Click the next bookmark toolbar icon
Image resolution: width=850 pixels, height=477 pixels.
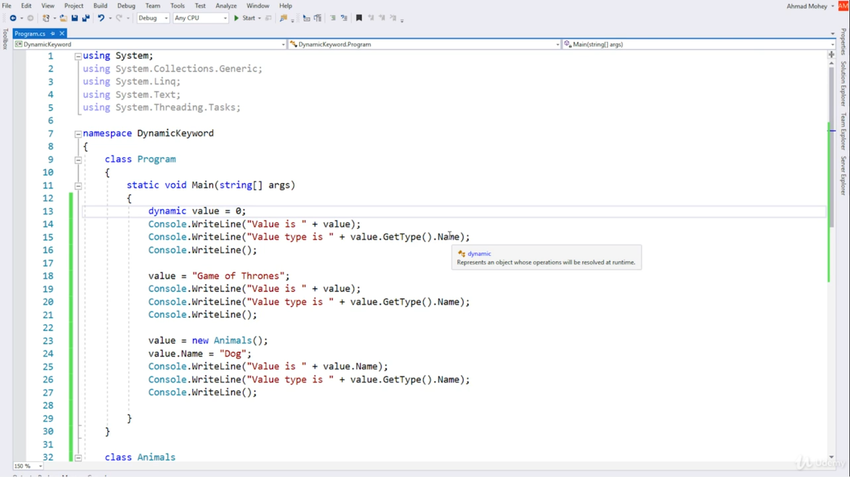click(382, 18)
